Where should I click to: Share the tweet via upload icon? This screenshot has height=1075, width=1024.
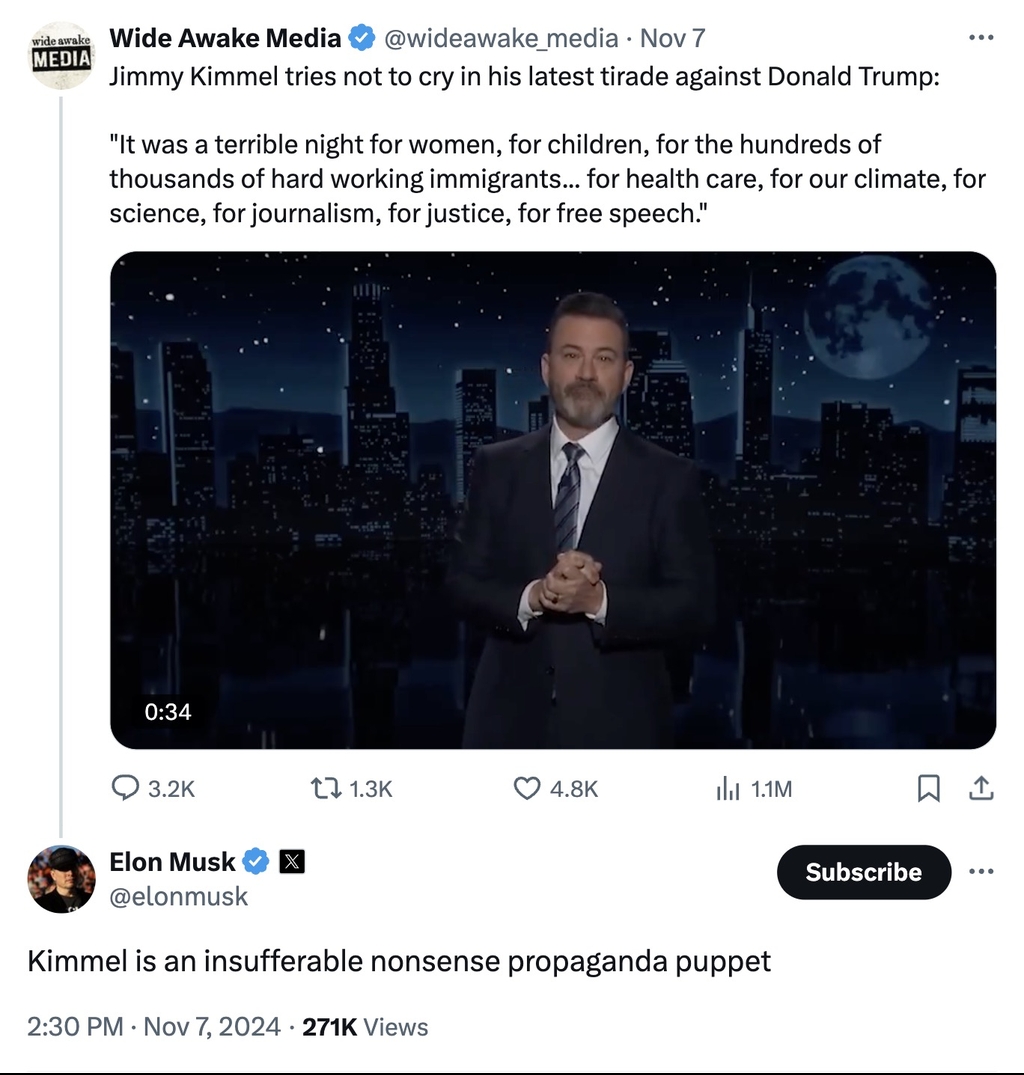(983, 789)
